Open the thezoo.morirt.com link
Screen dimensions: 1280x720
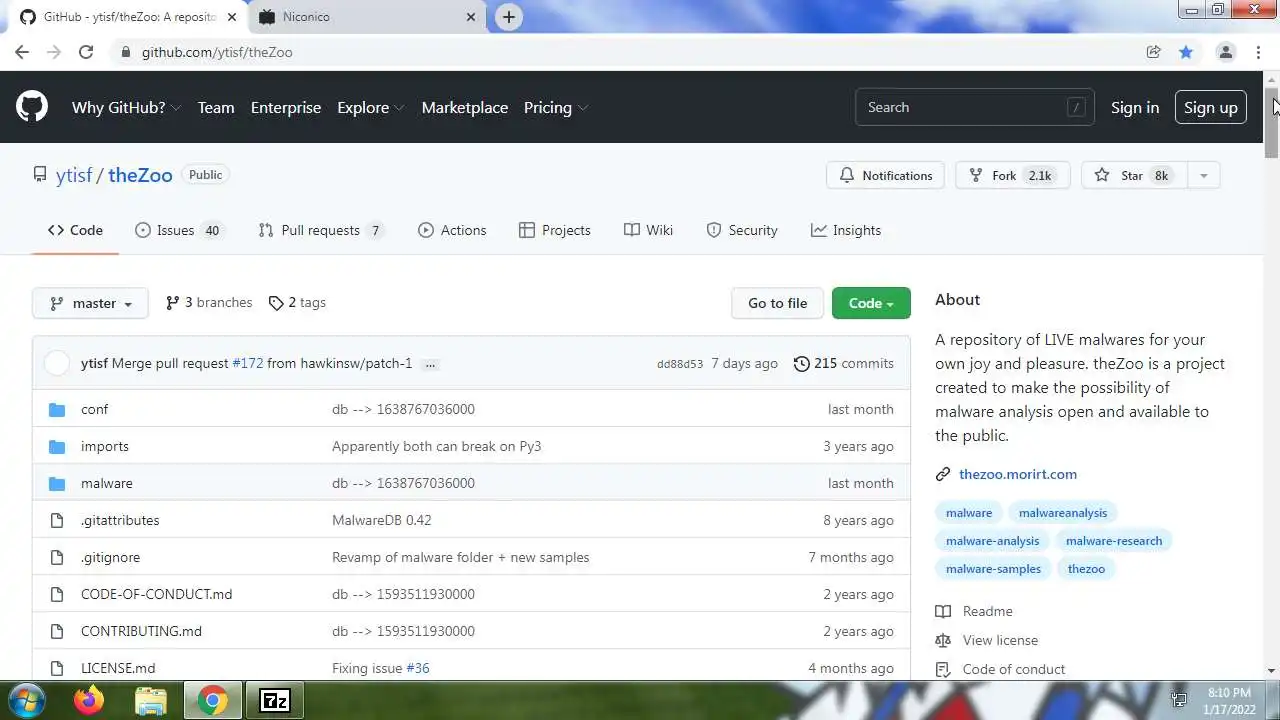coord(1018,475)
